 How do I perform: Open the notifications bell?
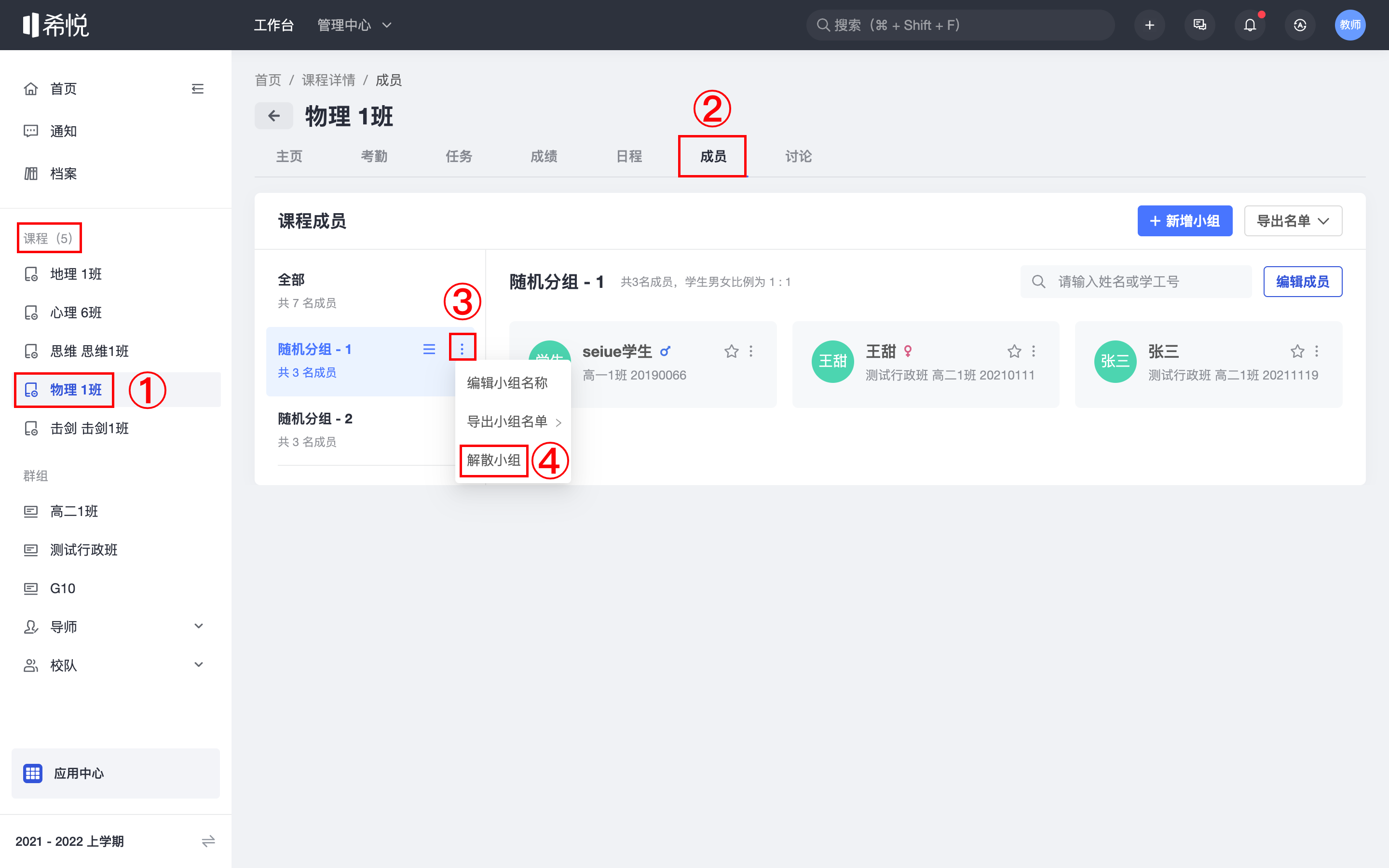(x=1250, y=25)
